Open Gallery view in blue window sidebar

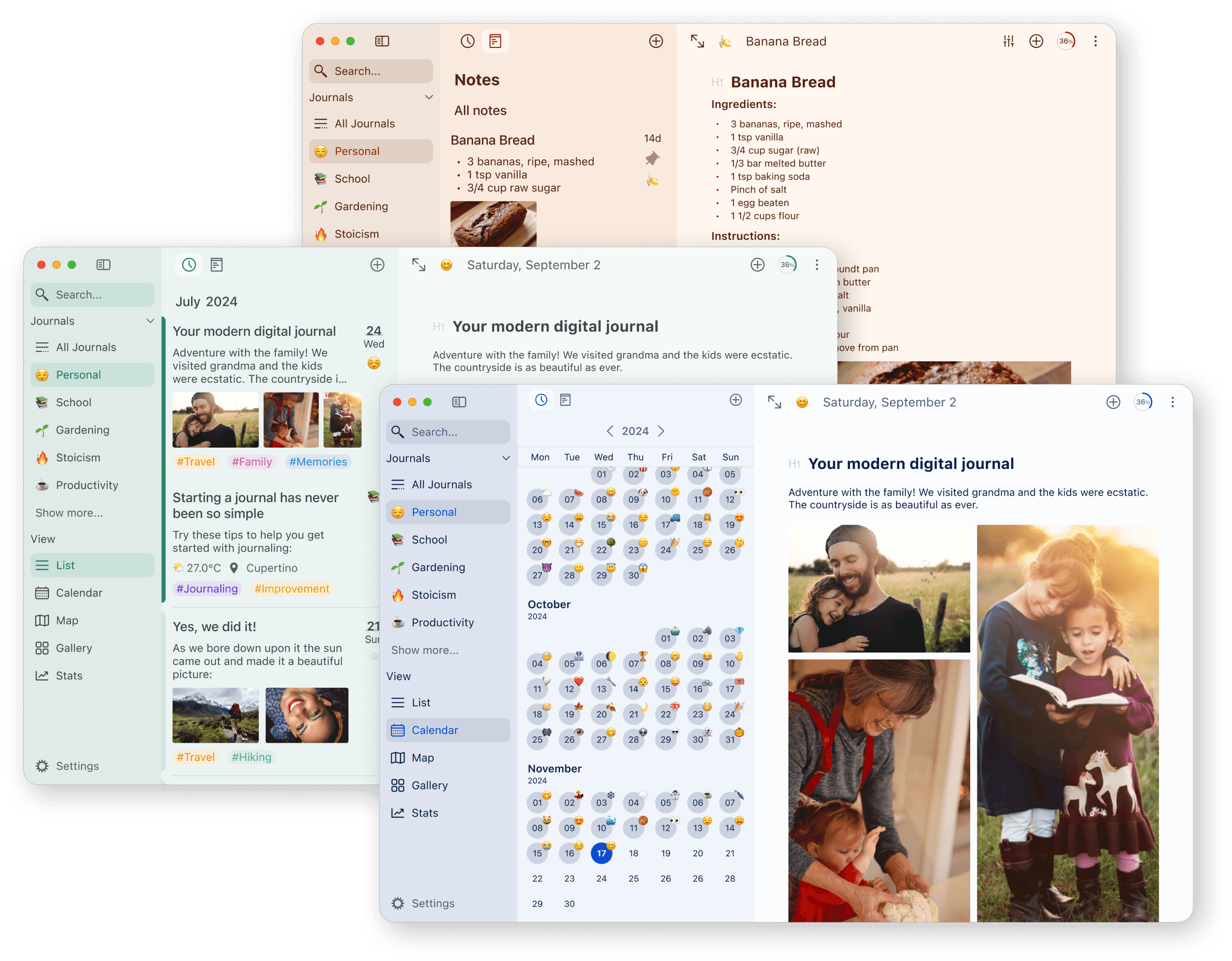click(x=429, y=785)
